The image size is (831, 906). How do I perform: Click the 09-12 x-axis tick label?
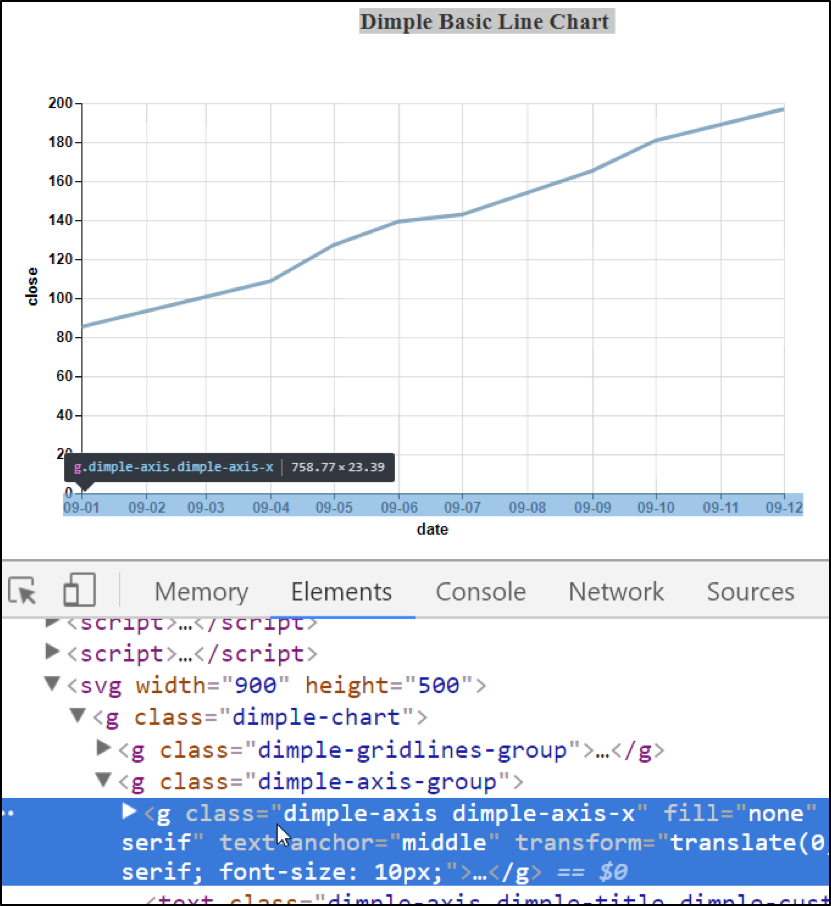(x=784, y=508)
